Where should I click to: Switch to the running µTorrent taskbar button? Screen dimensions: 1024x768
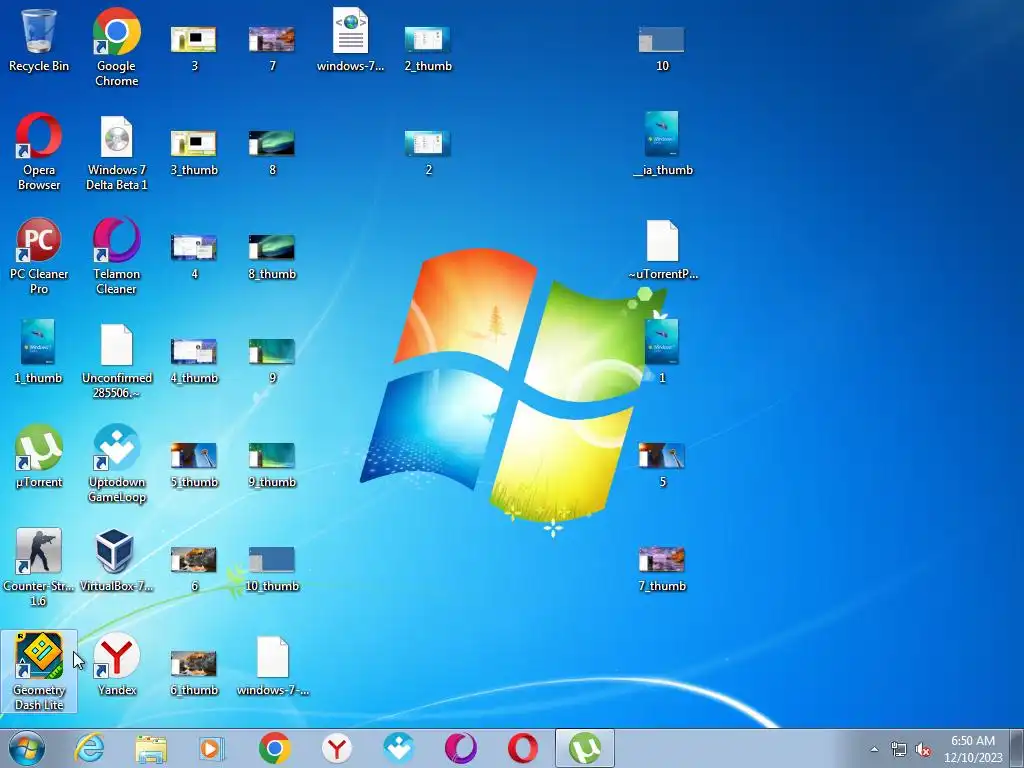click(x=584, y=748)
